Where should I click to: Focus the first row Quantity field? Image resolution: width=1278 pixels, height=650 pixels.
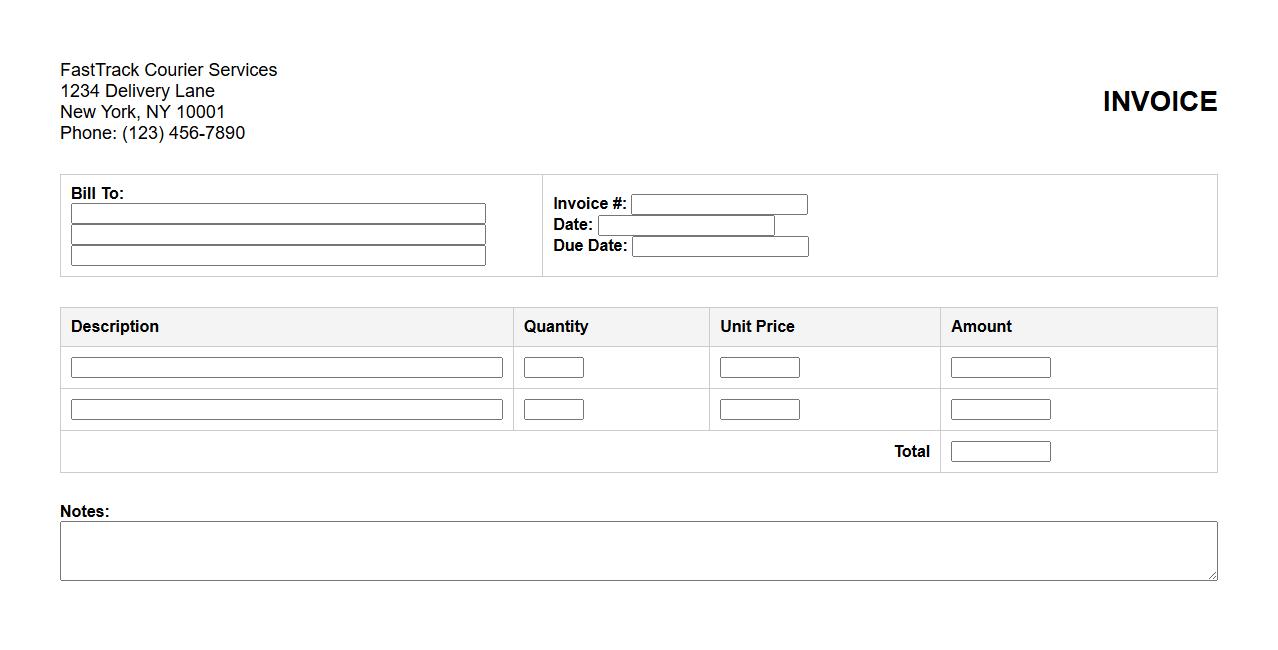[554, 368]
